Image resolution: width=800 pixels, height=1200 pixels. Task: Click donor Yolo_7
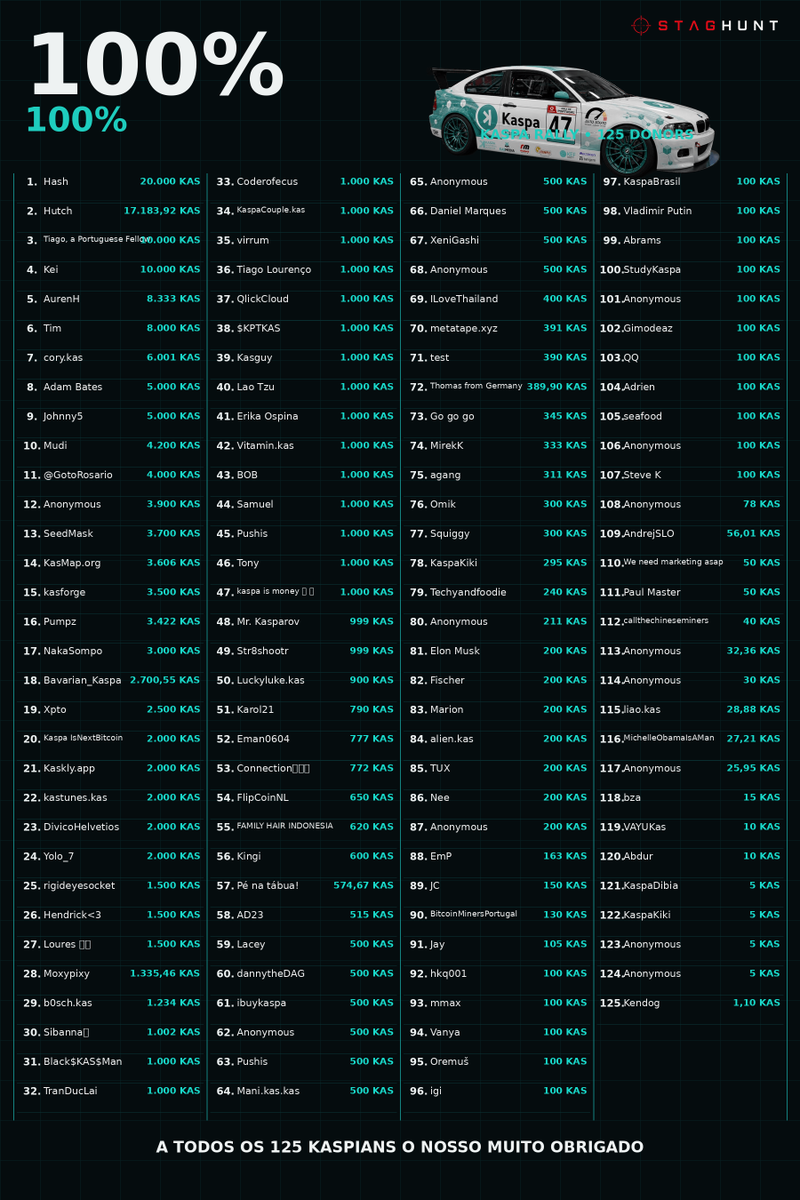pyautogui.click(x=59, y=856)
